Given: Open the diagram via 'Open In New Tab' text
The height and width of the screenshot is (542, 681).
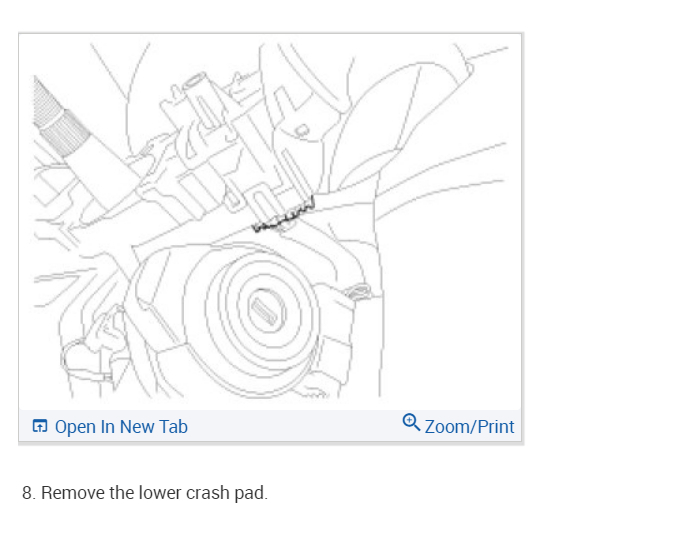Looking at the screenshot, I should 121,426.
